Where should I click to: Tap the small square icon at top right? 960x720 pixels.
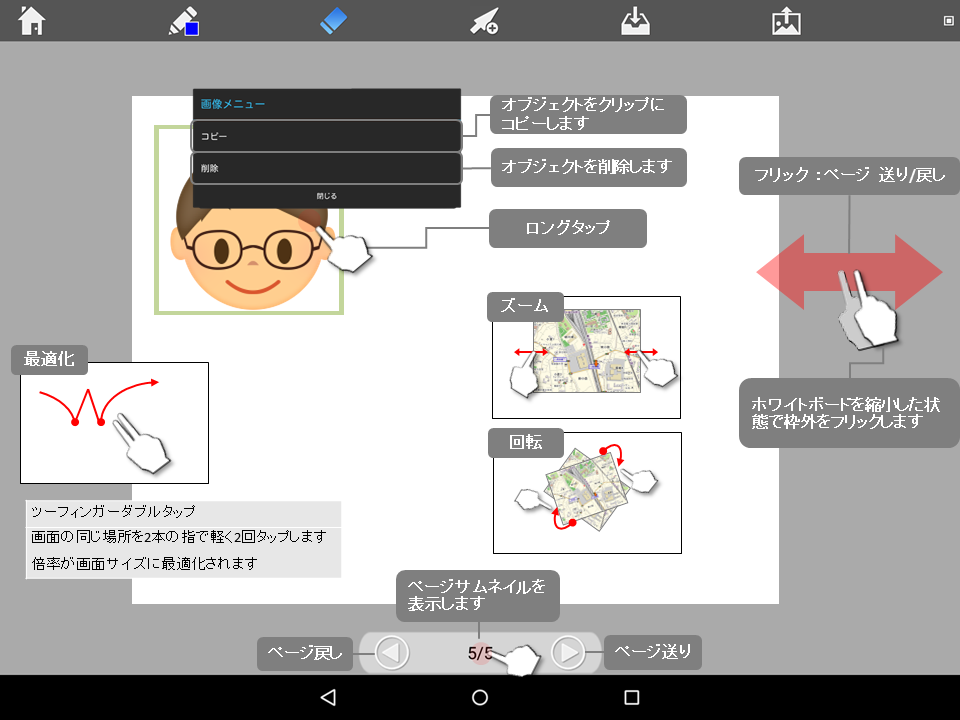pos(948,20)
